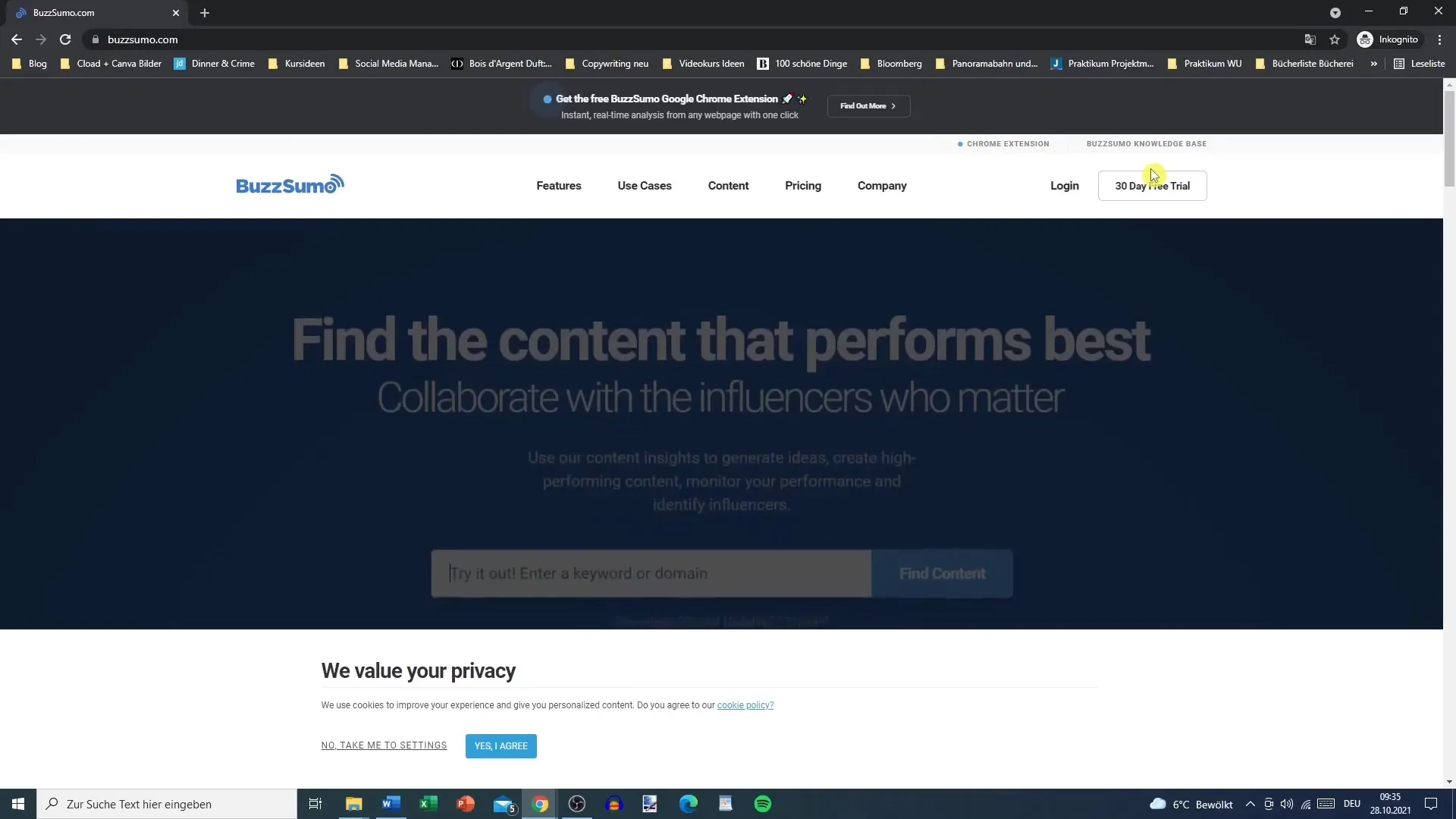Click the browser back arrow
This screenshot has height=819, width=1456.
pos(17,39)
